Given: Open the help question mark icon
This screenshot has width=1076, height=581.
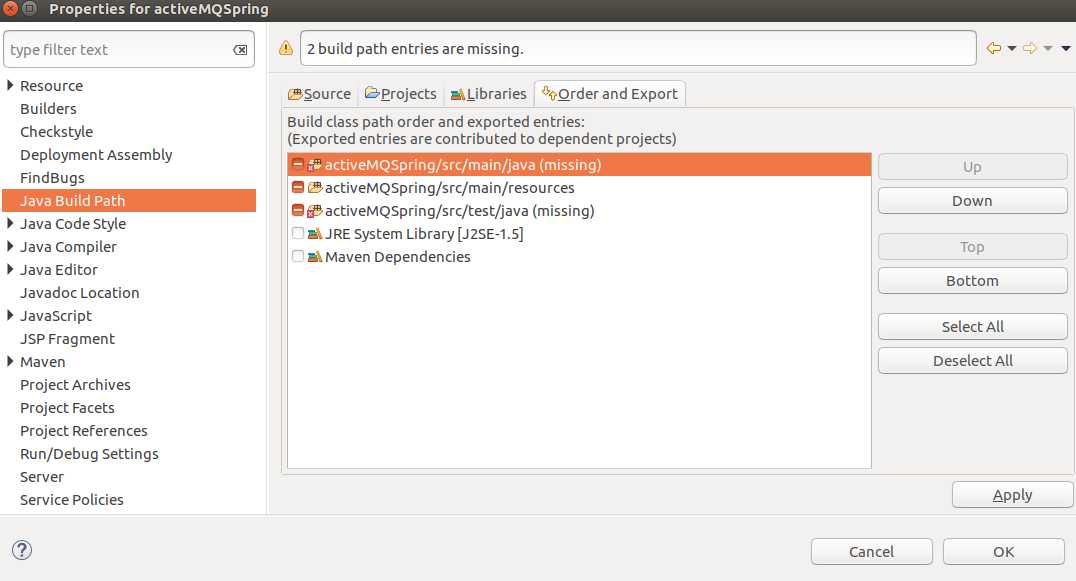Looking at the screenshot, I should pos(22,550).
